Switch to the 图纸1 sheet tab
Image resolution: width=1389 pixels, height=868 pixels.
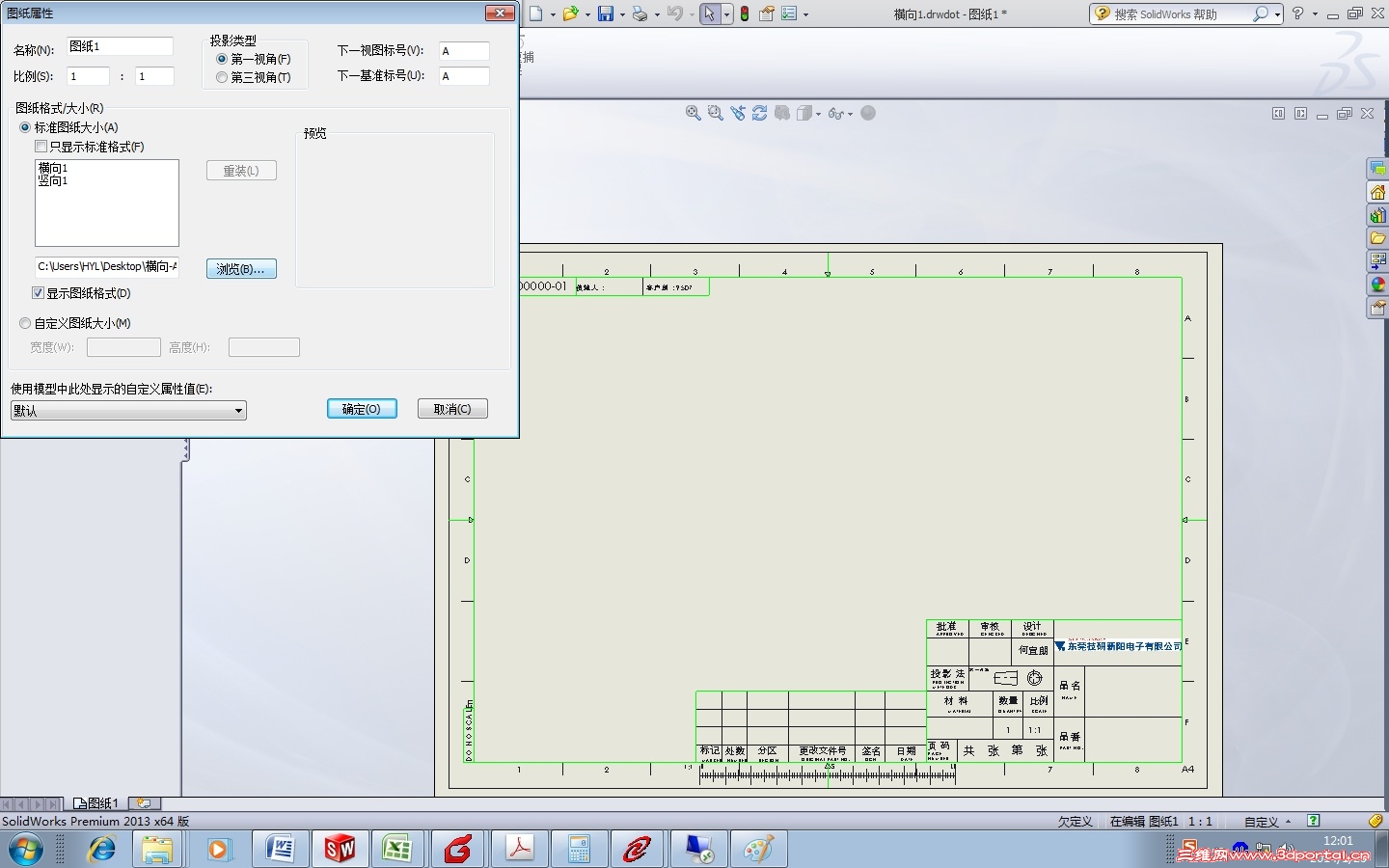(x=95, y=802)
